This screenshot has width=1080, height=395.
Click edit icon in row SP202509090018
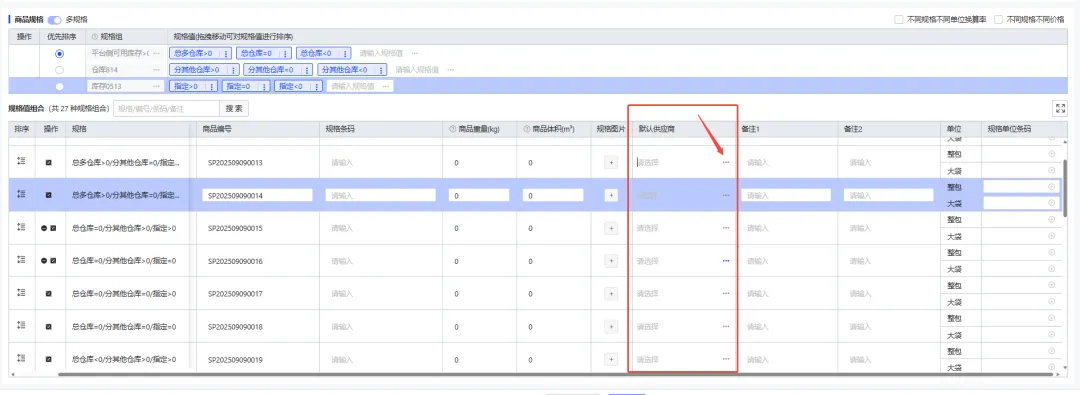(x=48, y=327)
